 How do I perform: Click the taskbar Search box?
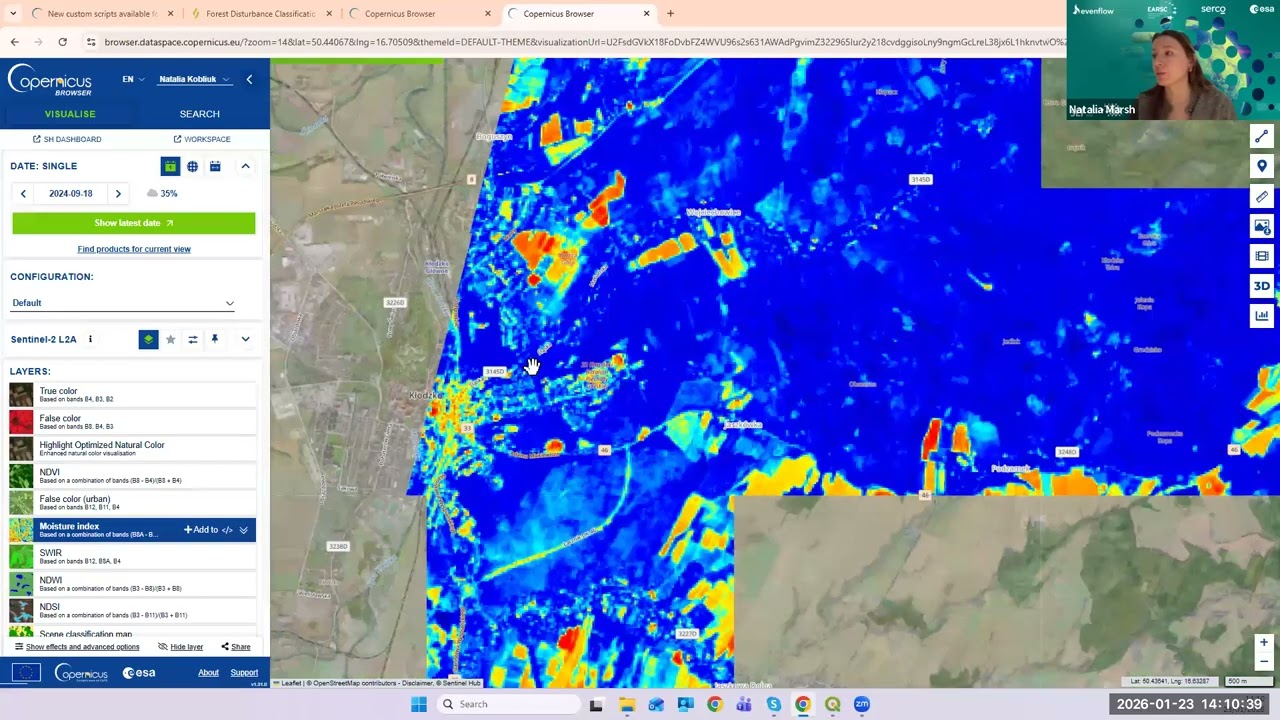pyautogui.click(x=510, y=704)
